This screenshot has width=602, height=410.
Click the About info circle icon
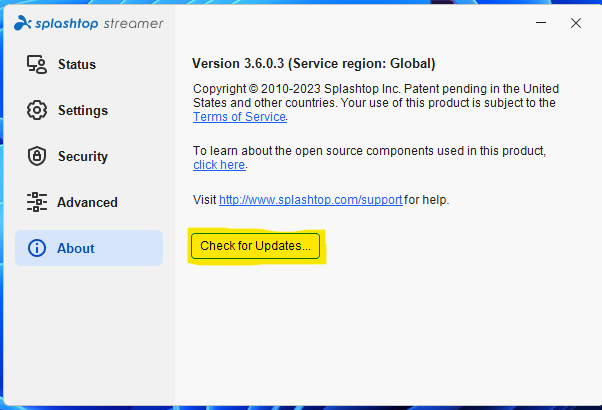tap(37, 248)
